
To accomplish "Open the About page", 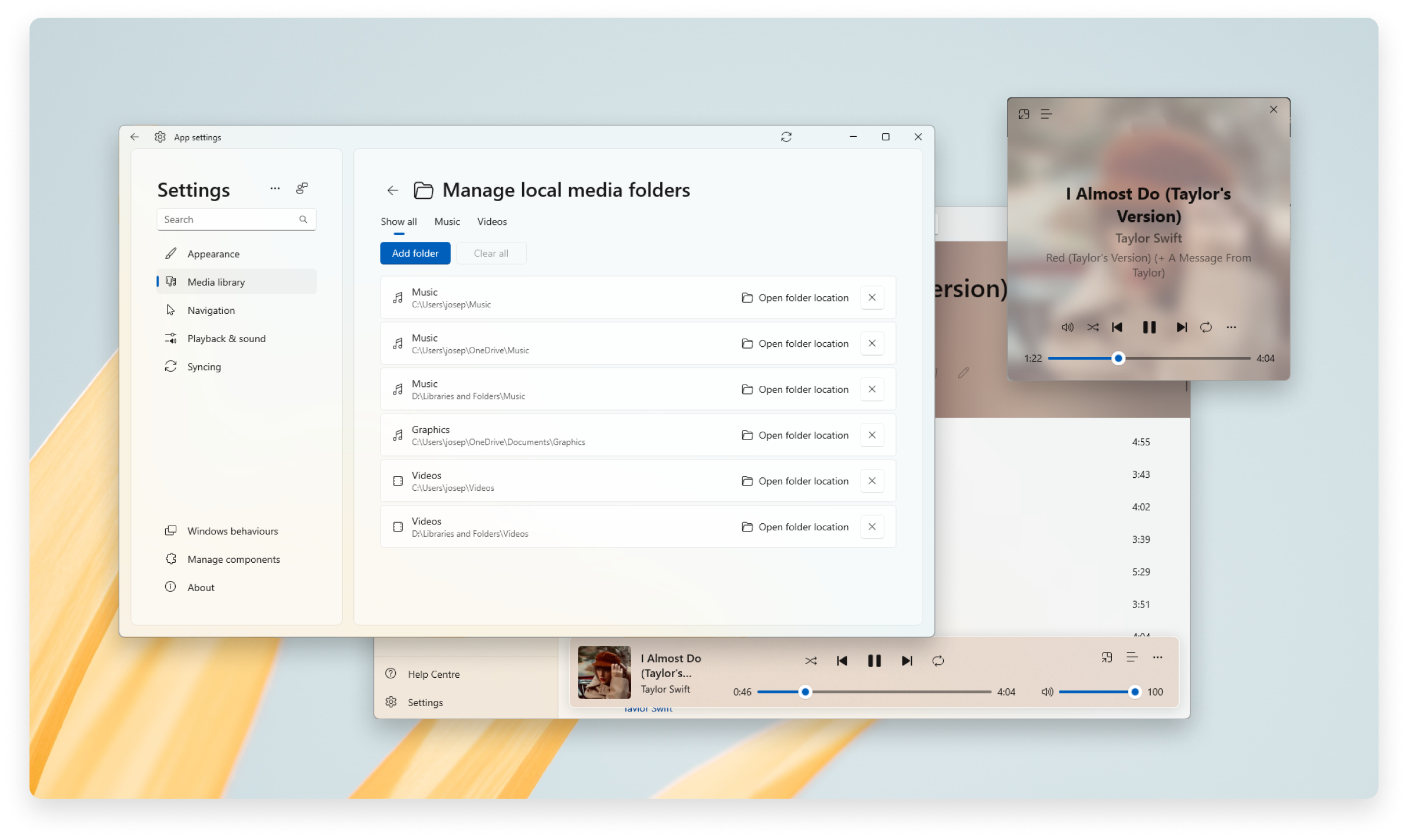I will coord(236,588).
